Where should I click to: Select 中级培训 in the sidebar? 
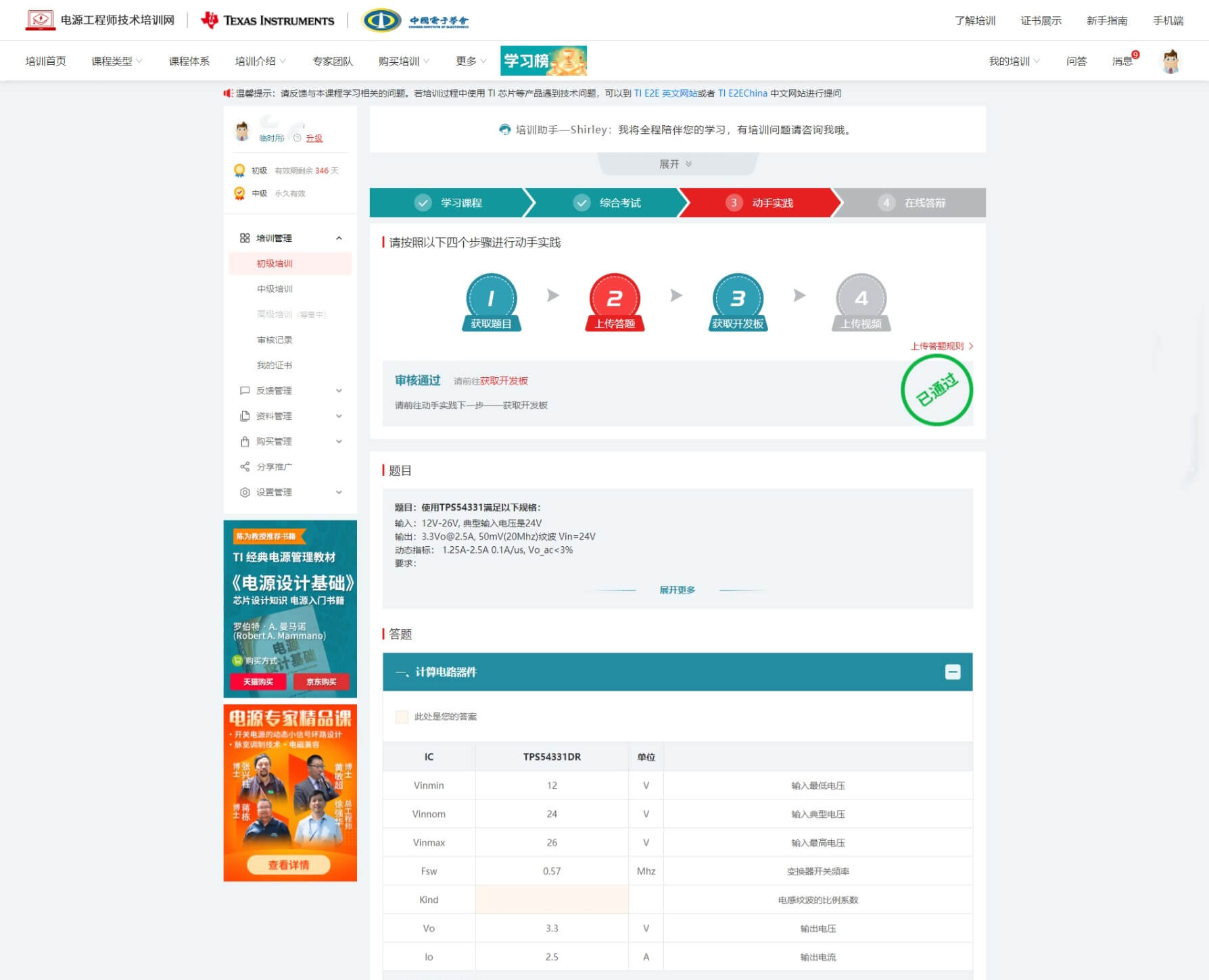coord(275,289)
